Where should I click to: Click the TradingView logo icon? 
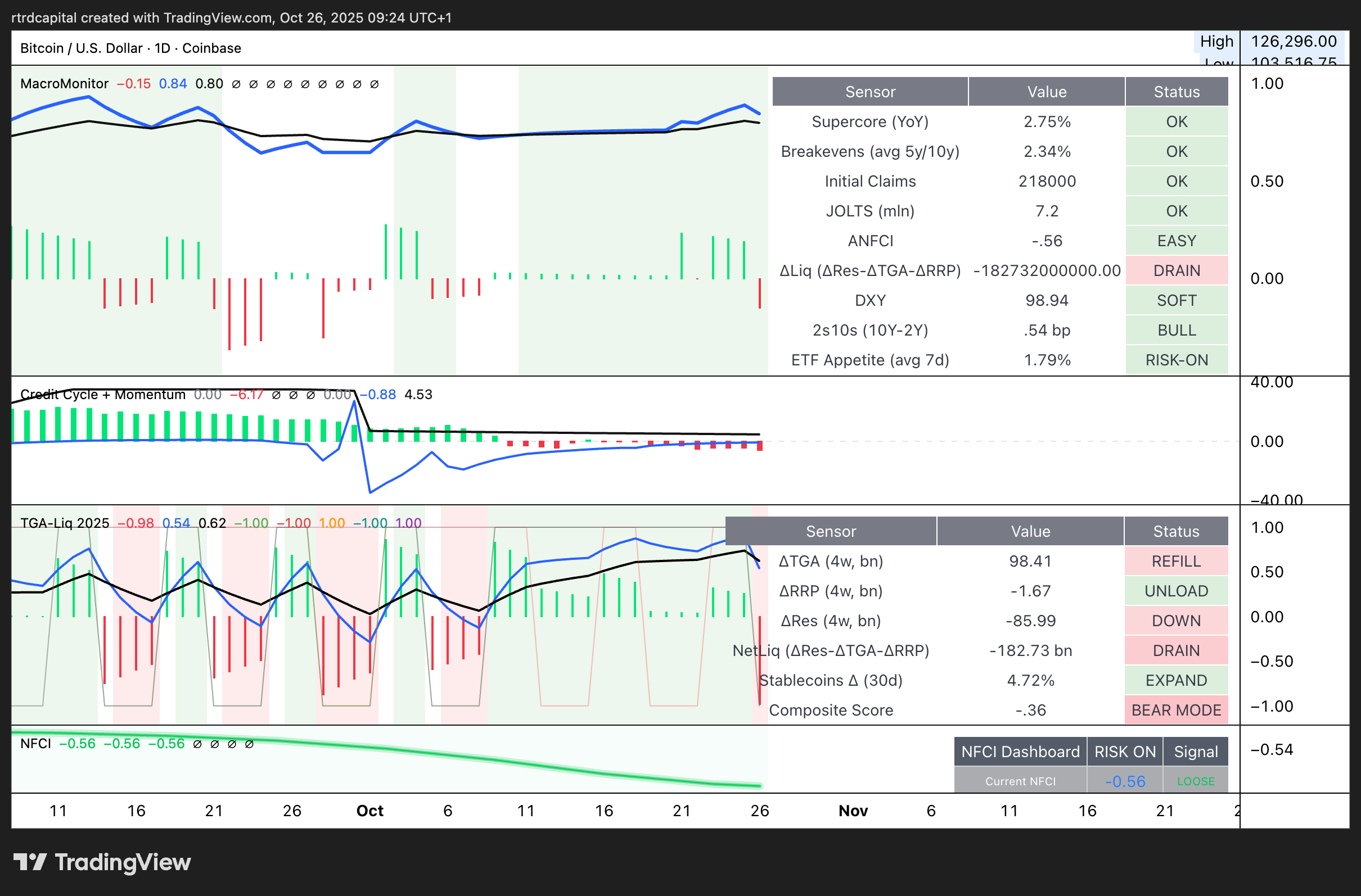30,862
